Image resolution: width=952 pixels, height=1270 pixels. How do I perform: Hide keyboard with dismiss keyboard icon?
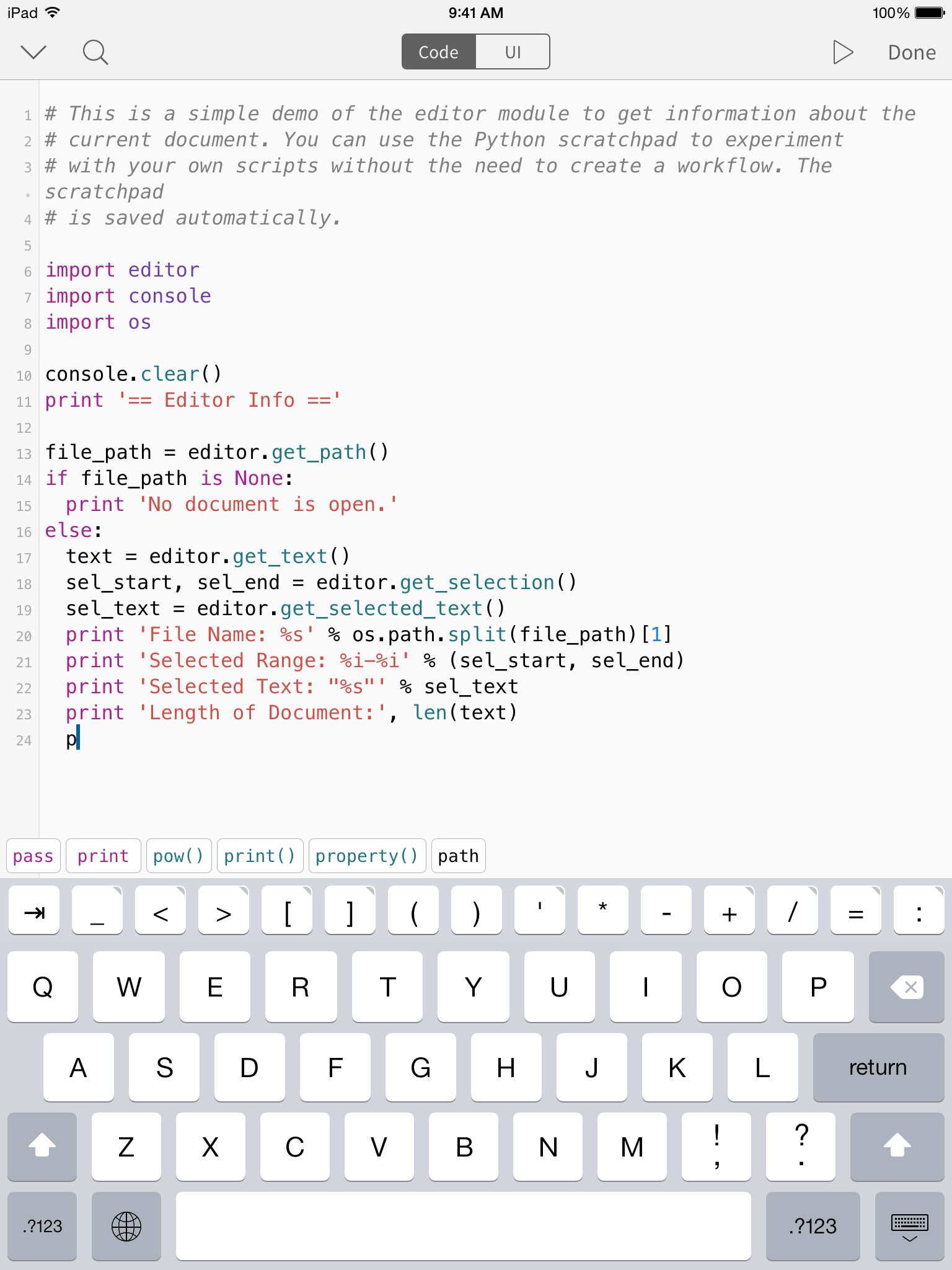click(x=909, y=1226)
